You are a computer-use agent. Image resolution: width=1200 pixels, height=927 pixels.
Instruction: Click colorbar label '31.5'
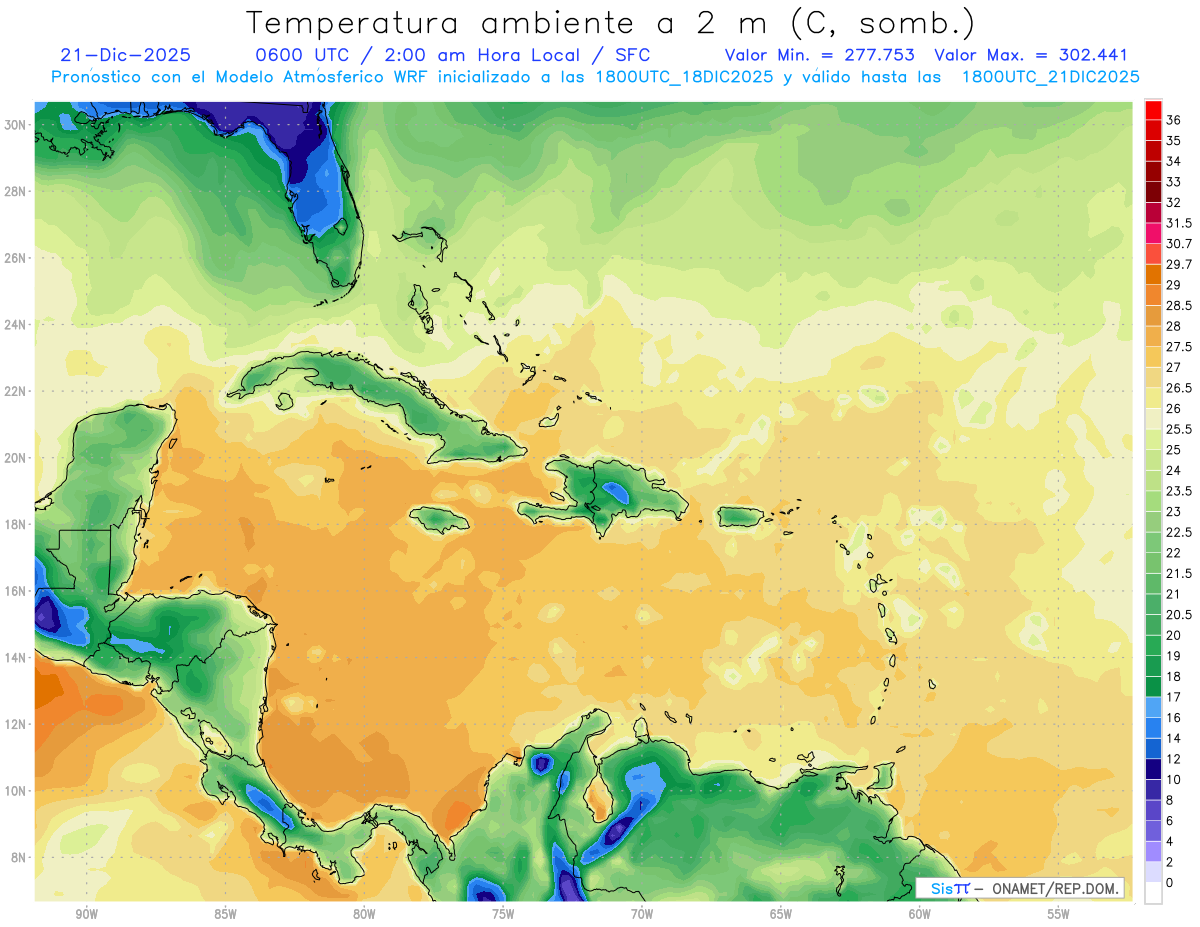[x=1179, y=223]
